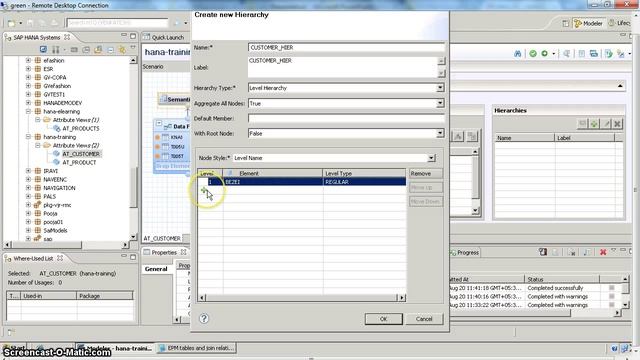
Task: Click the first document icon in job log toolbar
Action: click(x=542, y=252)
